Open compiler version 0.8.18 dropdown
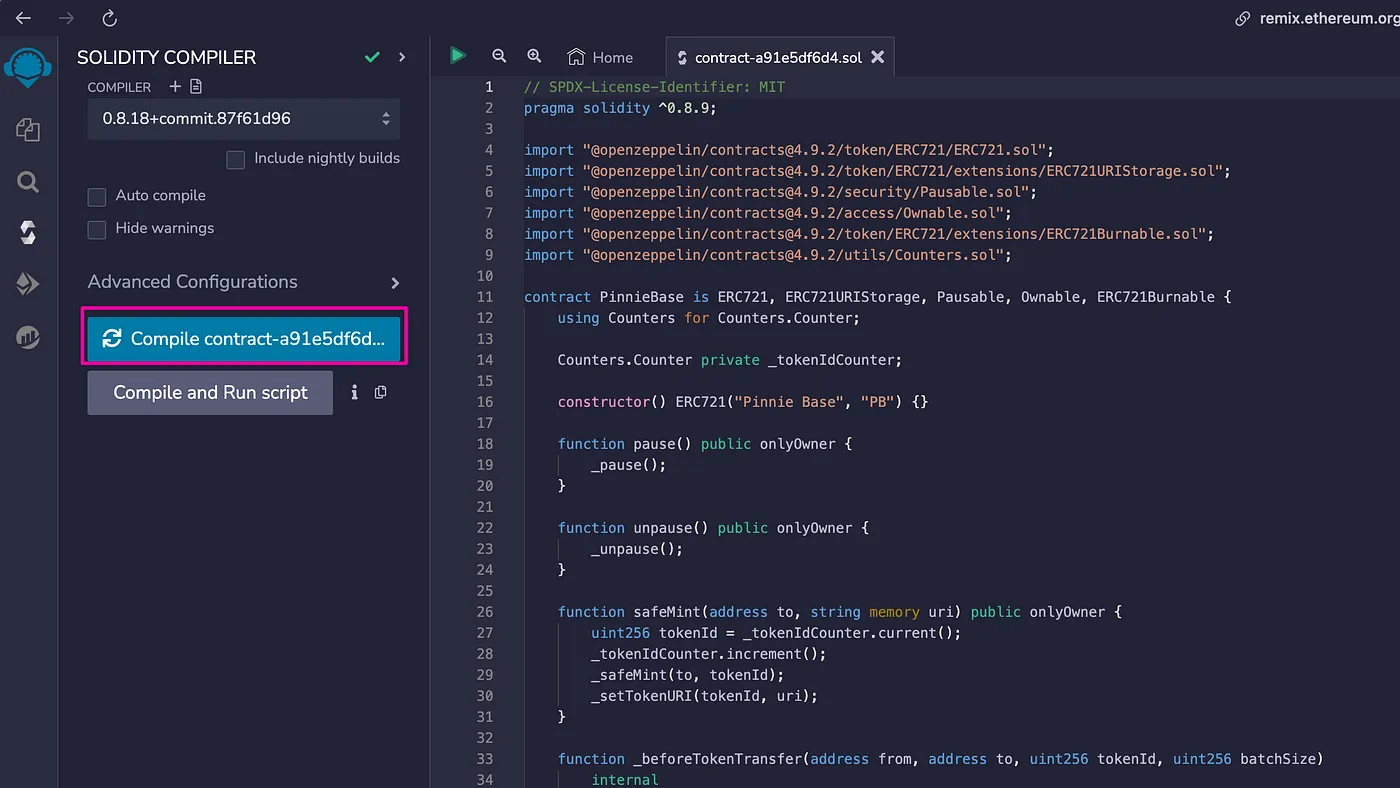The height and width of the screenshot is (788, 1400). pyautogui.click(x=243, y=118)
